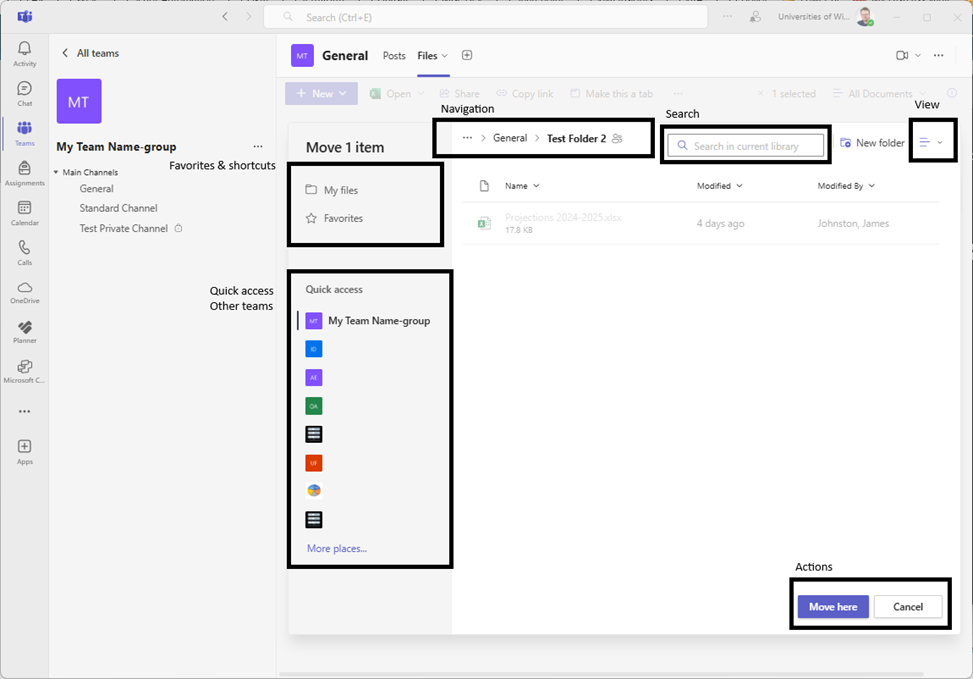This screenshot has width=973, height=679.
Task: Select My files in the move dialog
Action: pos(340,190)
